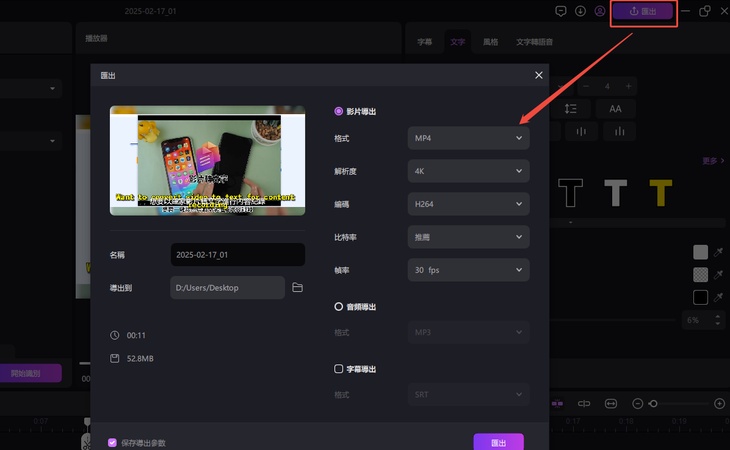Increase the value 4 with plus button

[x=629, y=86]
